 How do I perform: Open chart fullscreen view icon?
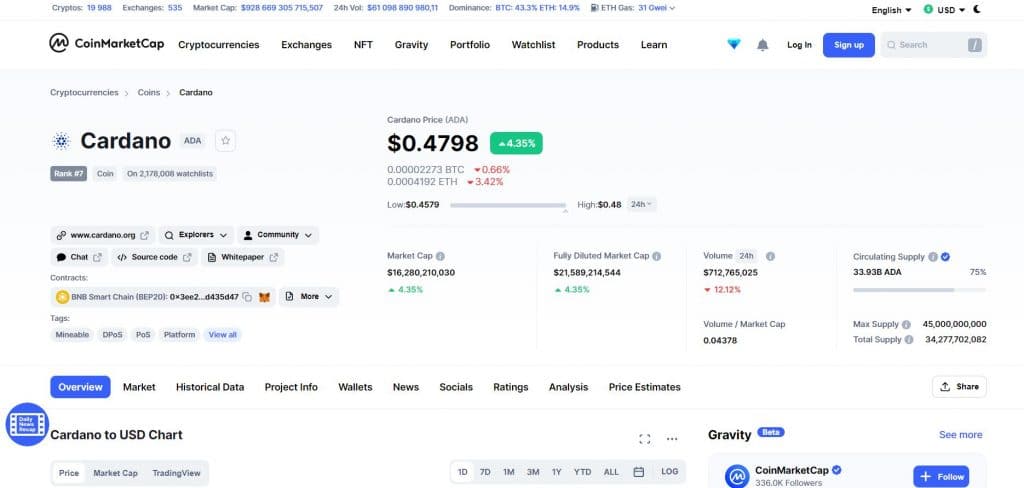pyautogui.click(x=645, y=438)
